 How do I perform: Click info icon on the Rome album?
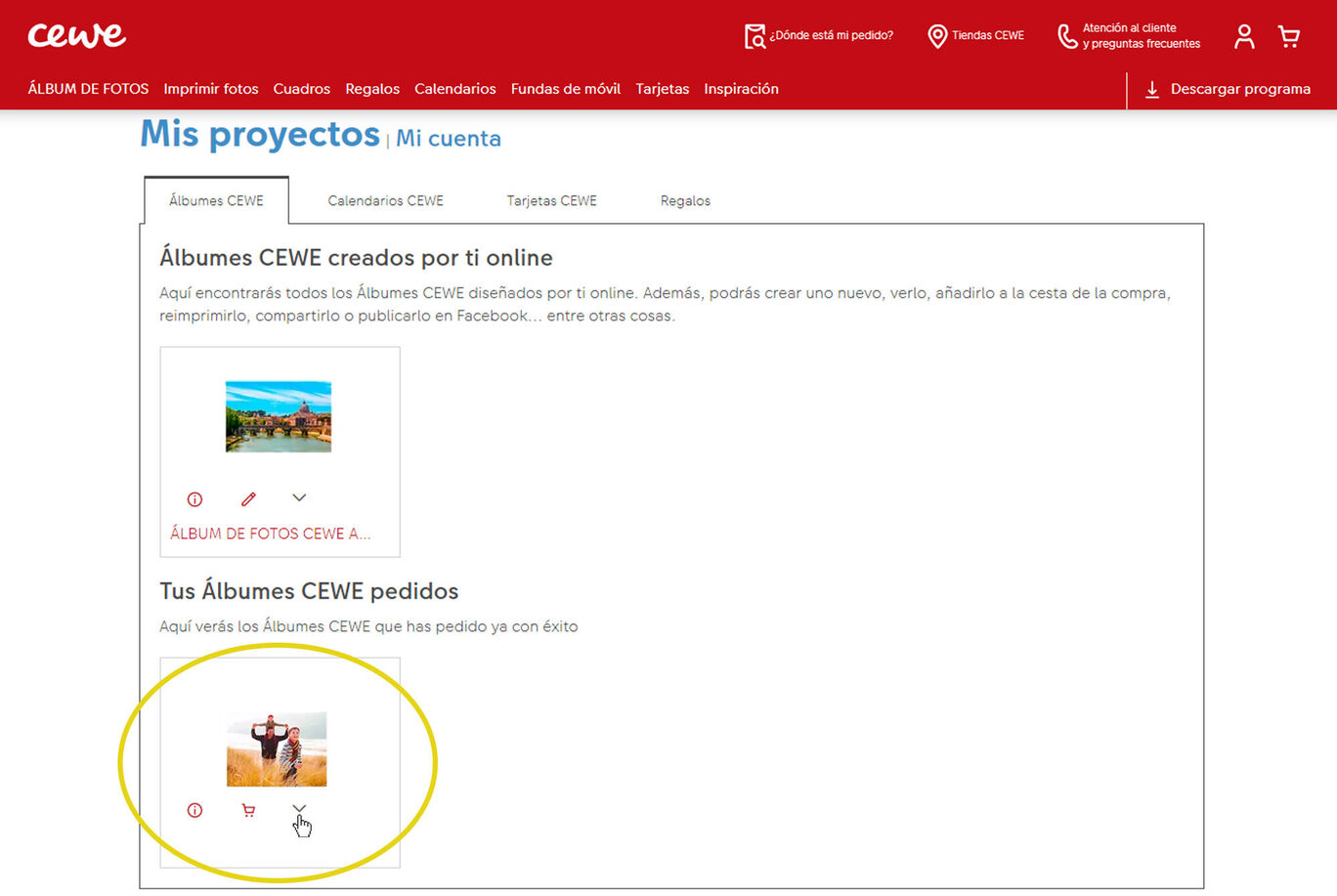click(x=194, y=499)
